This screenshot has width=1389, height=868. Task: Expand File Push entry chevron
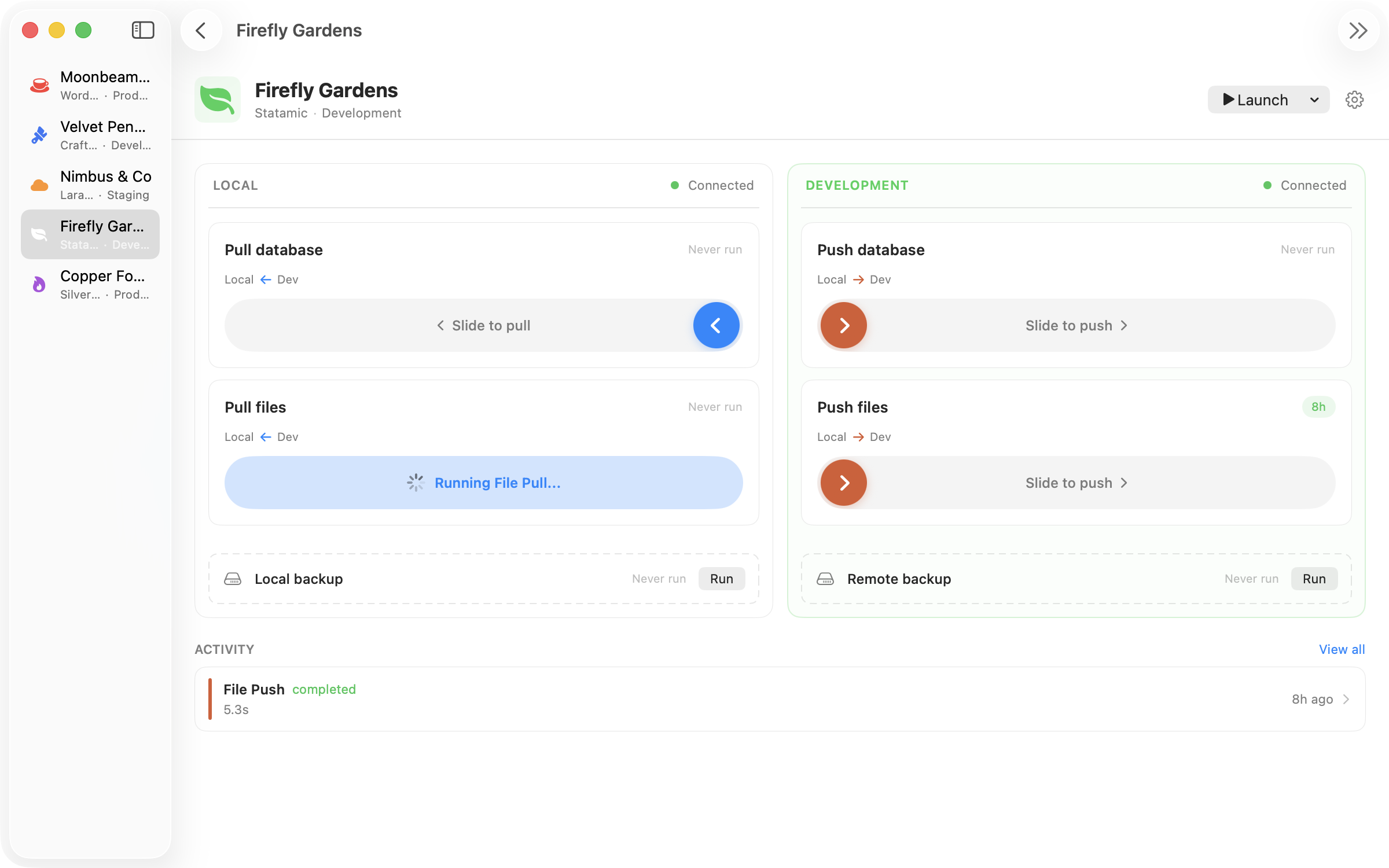tap(1346, 699)
